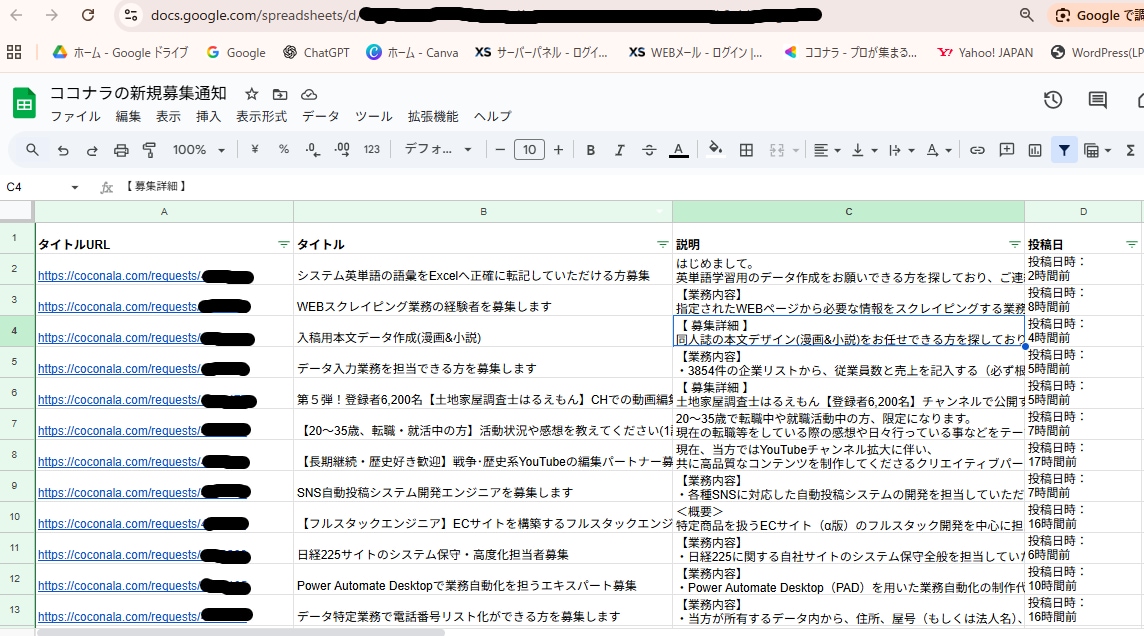
Task: Toggle italic formatting
Action: pyautogui.click(x=619, y=150)
